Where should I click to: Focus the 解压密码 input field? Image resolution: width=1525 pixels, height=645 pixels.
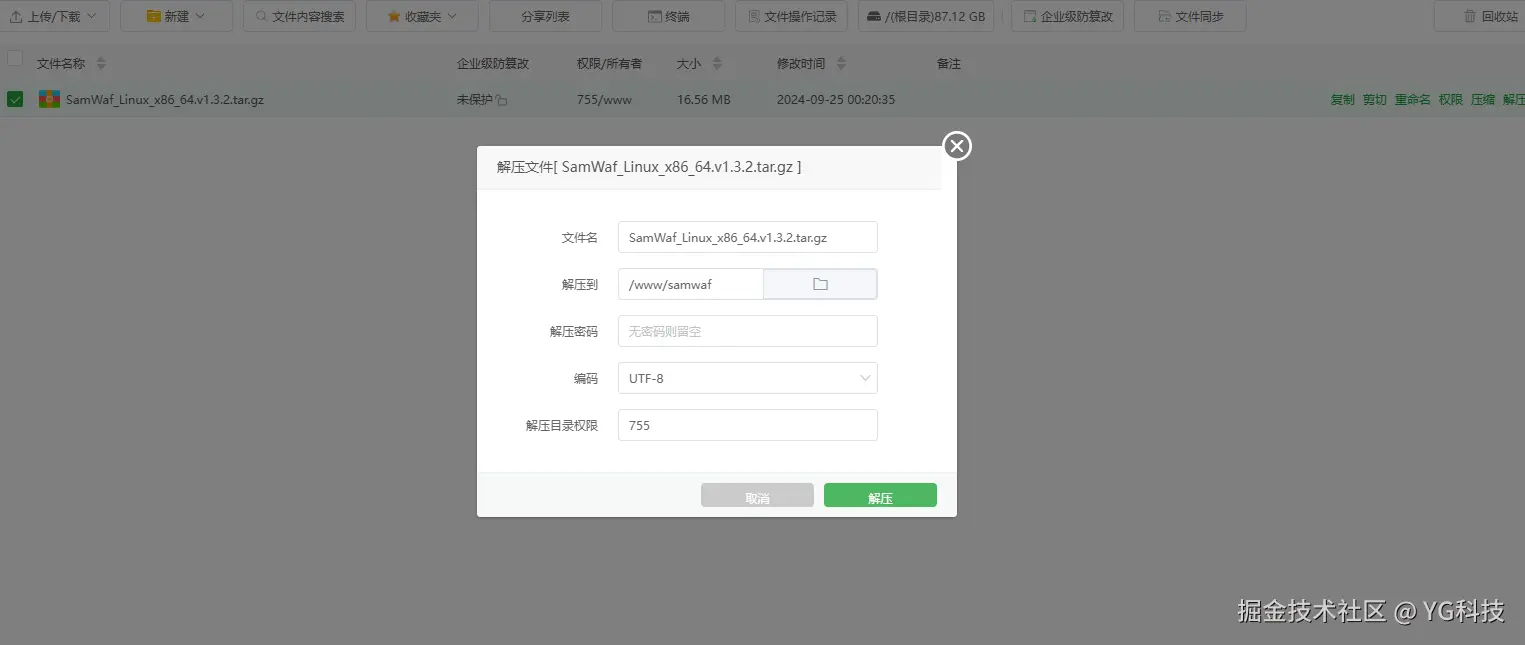tap(747, 331)
